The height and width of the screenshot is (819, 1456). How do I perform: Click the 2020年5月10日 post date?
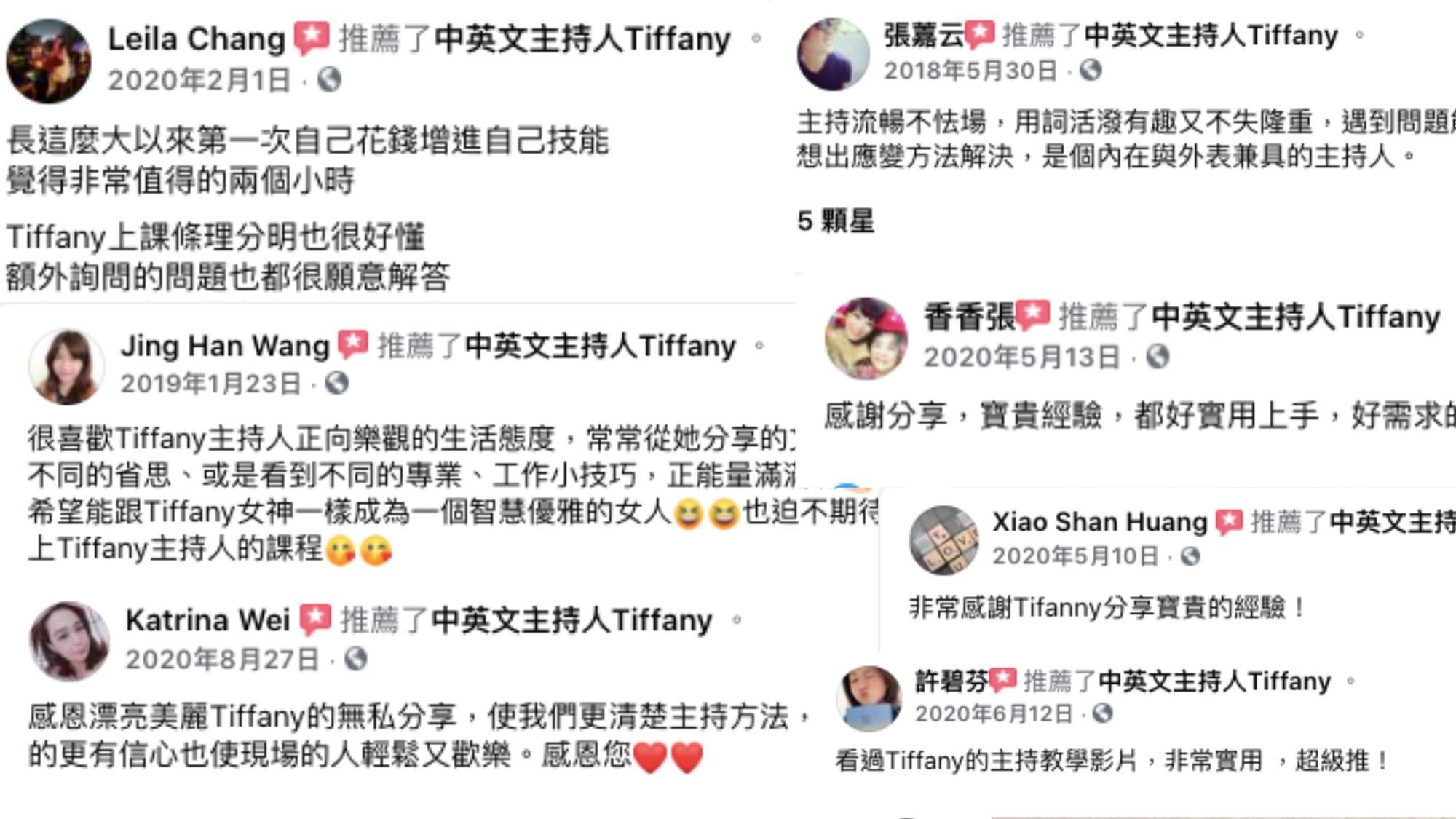tap(1075, 556)
